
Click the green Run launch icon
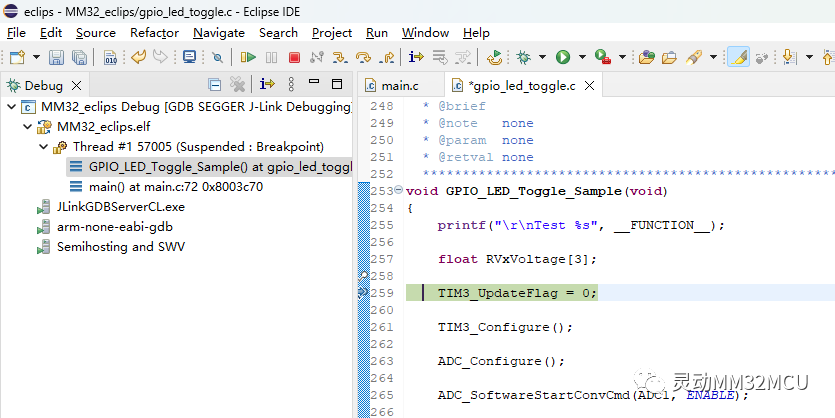563,58
